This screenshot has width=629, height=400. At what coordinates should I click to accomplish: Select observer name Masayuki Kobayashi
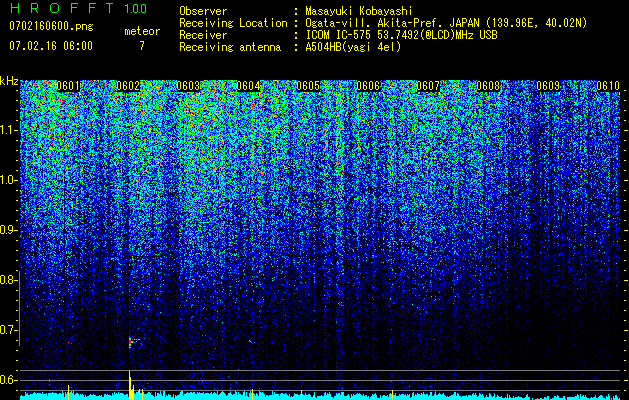click(x=358, y=11)
